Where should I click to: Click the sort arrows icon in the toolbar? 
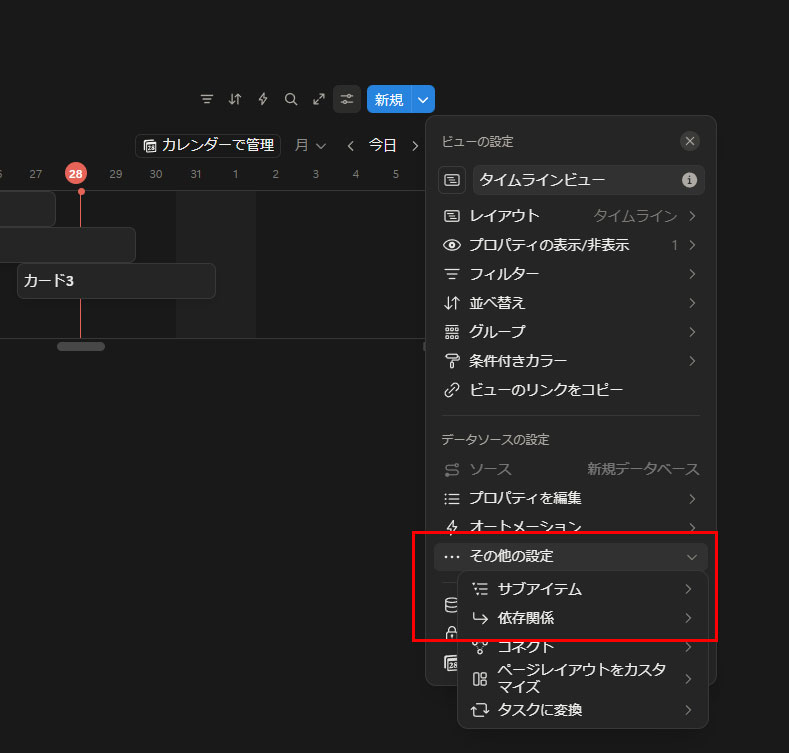[x=235, y=99]
